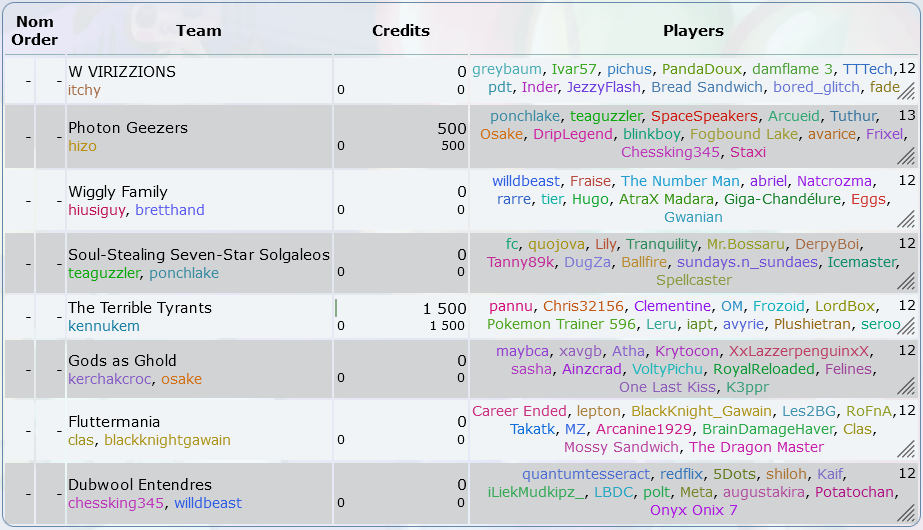923x530 pixels.
Task: Click the Nom Order column header
Action: coord(35,31)
